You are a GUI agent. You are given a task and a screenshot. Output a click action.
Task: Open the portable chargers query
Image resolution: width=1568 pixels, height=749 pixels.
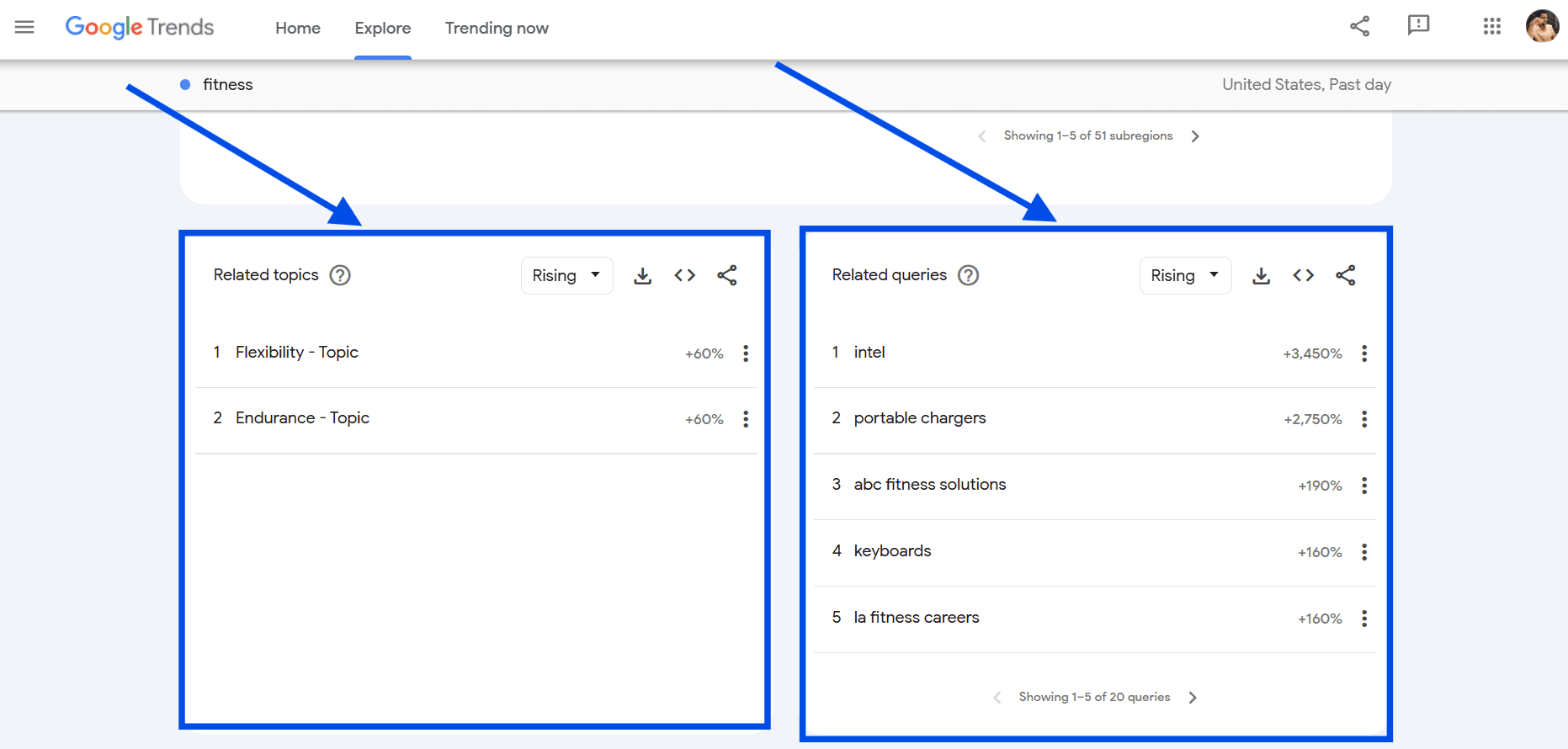tap(920, 418)
